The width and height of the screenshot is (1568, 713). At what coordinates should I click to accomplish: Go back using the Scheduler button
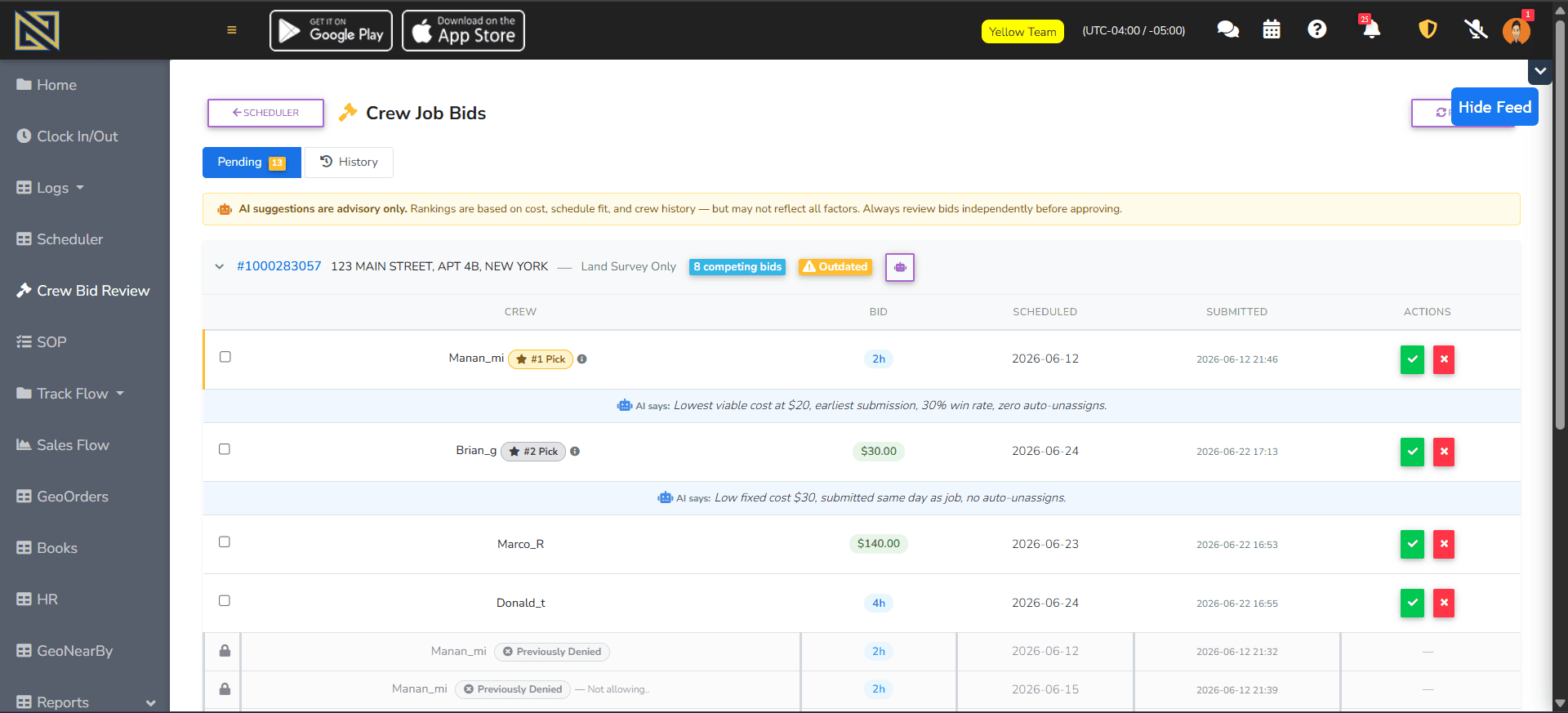[x=265, y=113]
